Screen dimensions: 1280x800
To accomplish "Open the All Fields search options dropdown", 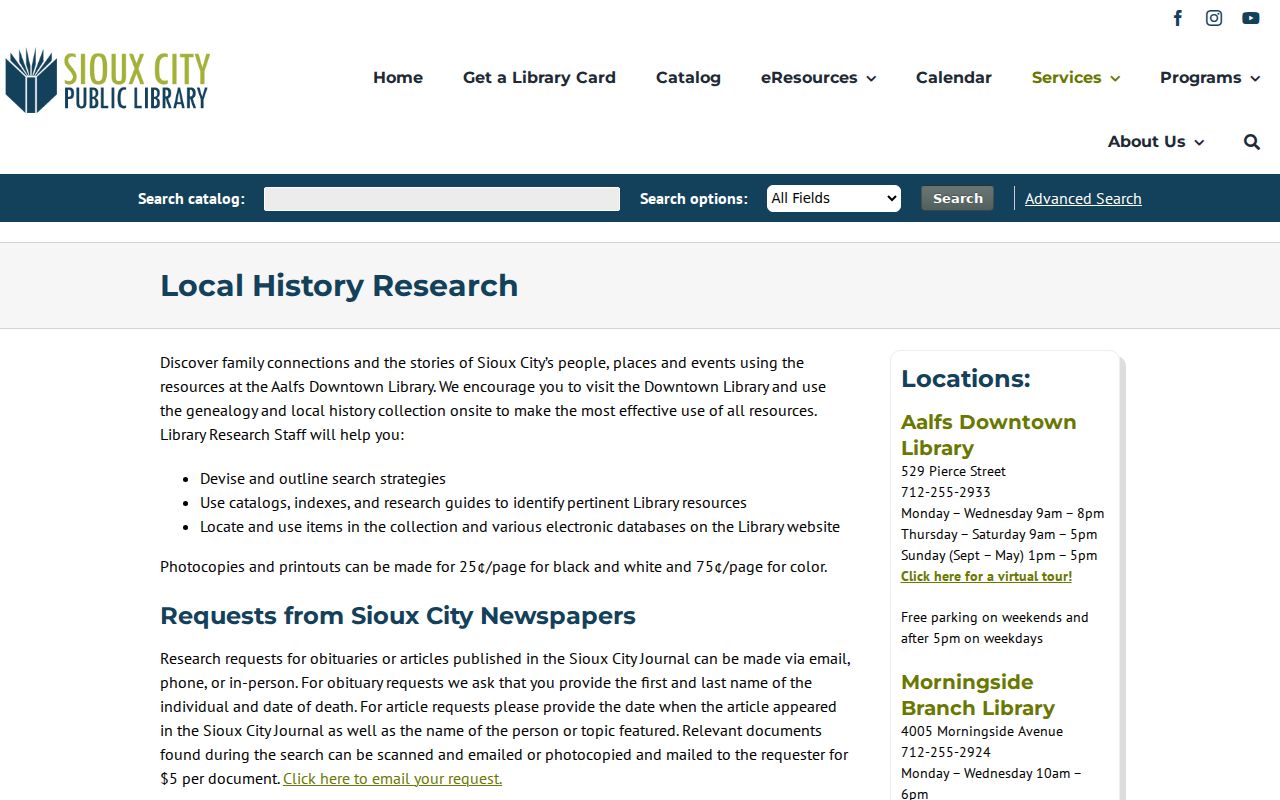I will (x=834, y=198).
